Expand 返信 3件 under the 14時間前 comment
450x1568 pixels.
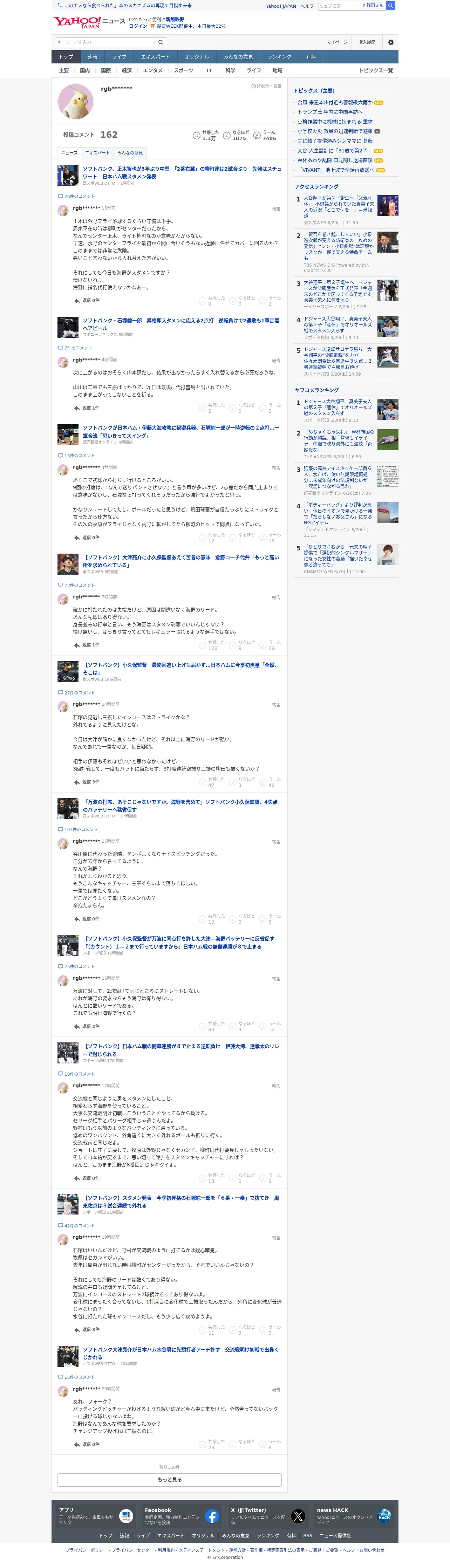(87, 782)
